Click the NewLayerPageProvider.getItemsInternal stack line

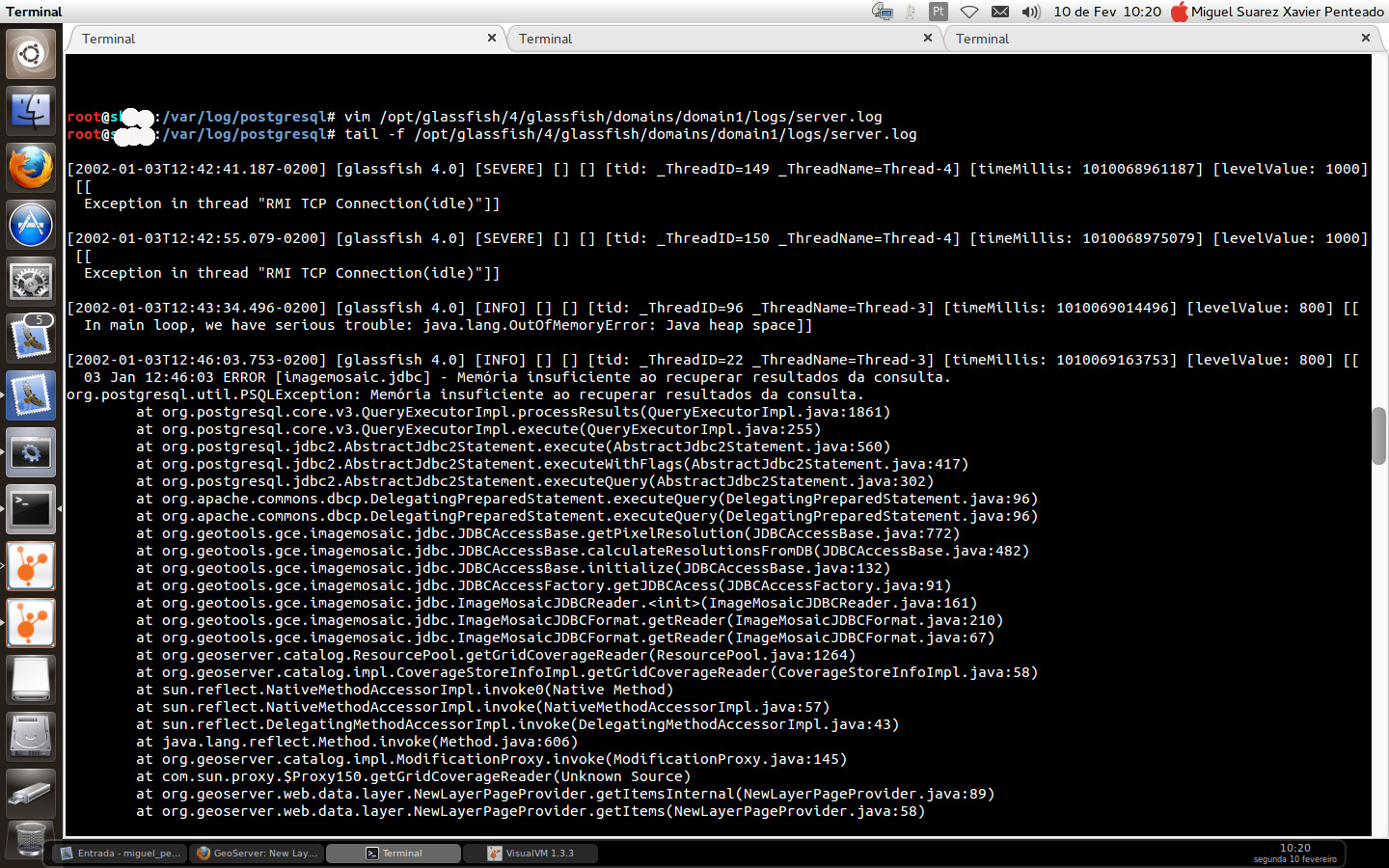pyautogui.click(x=565, y=794)
